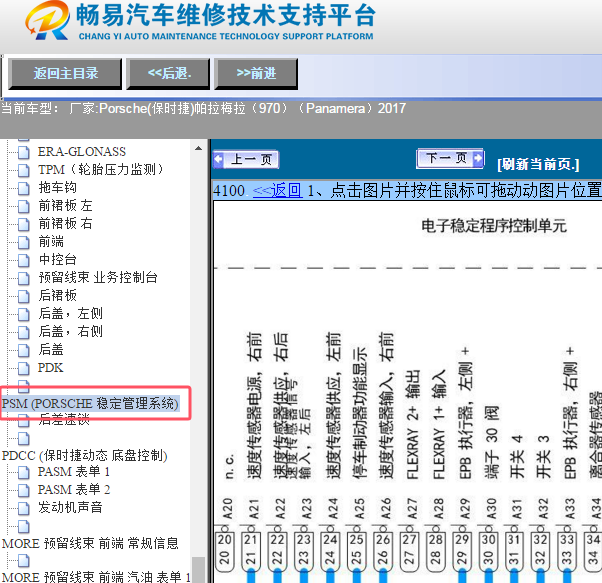Click page icon beside 中控台

tap(23, 260)
